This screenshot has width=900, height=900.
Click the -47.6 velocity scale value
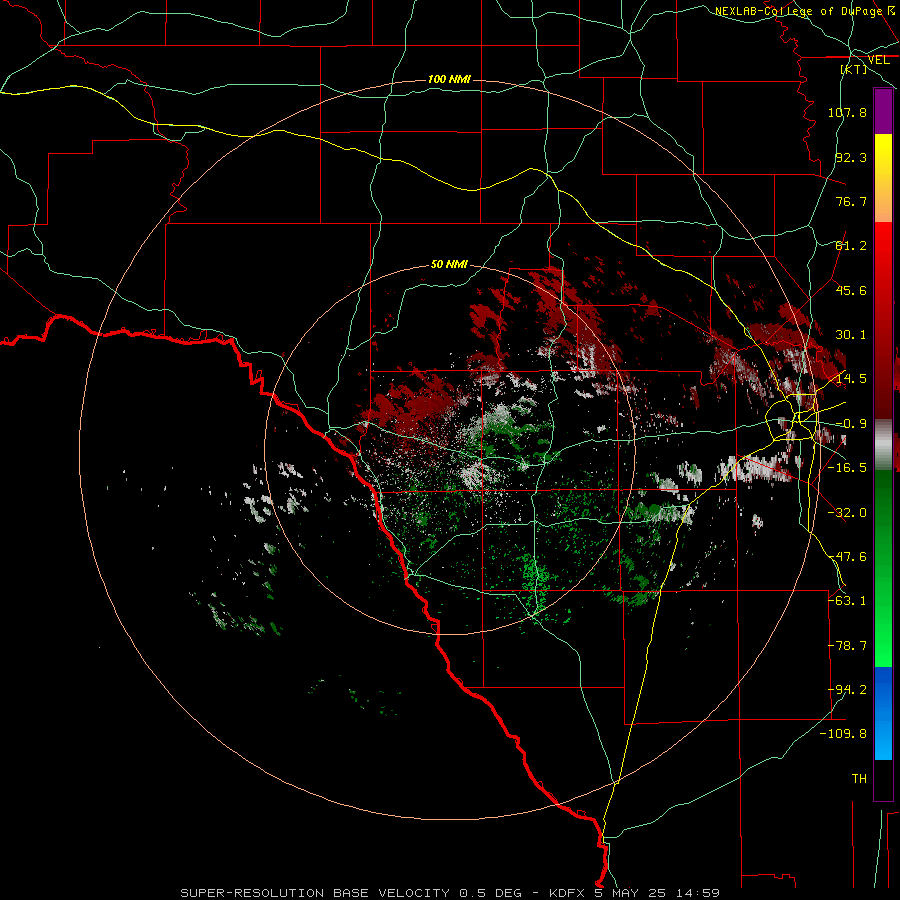847,557
